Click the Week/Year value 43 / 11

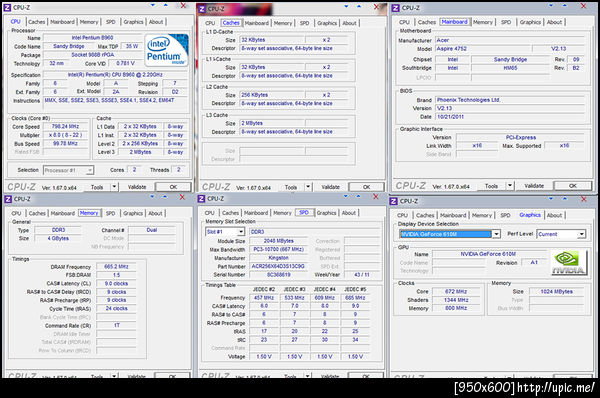(x=362, y=274)
